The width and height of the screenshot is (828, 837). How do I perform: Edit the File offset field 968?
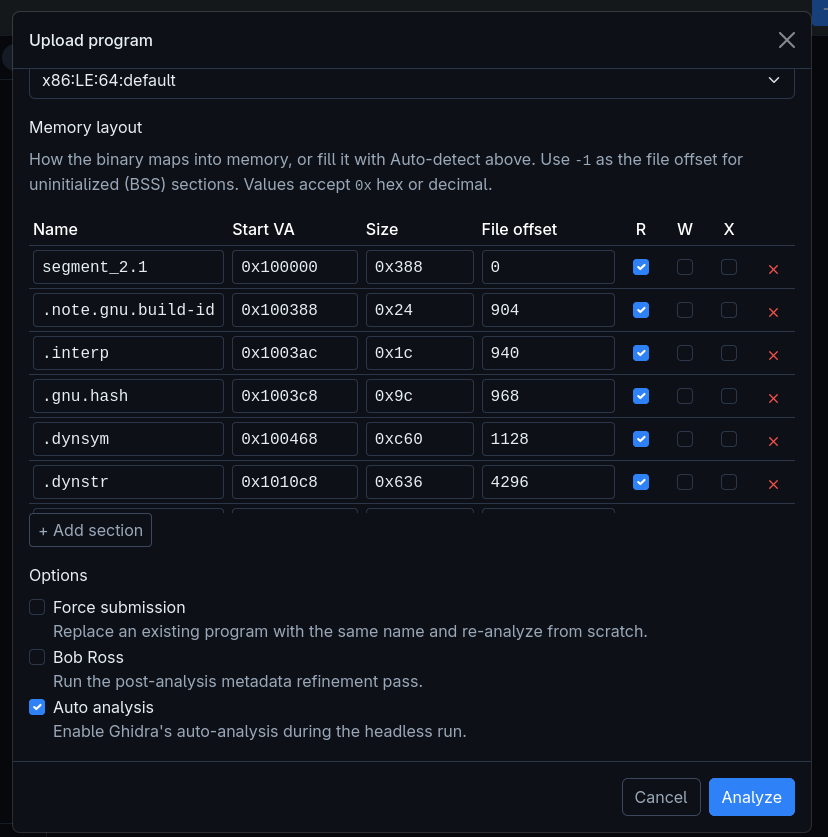[548, 396]
